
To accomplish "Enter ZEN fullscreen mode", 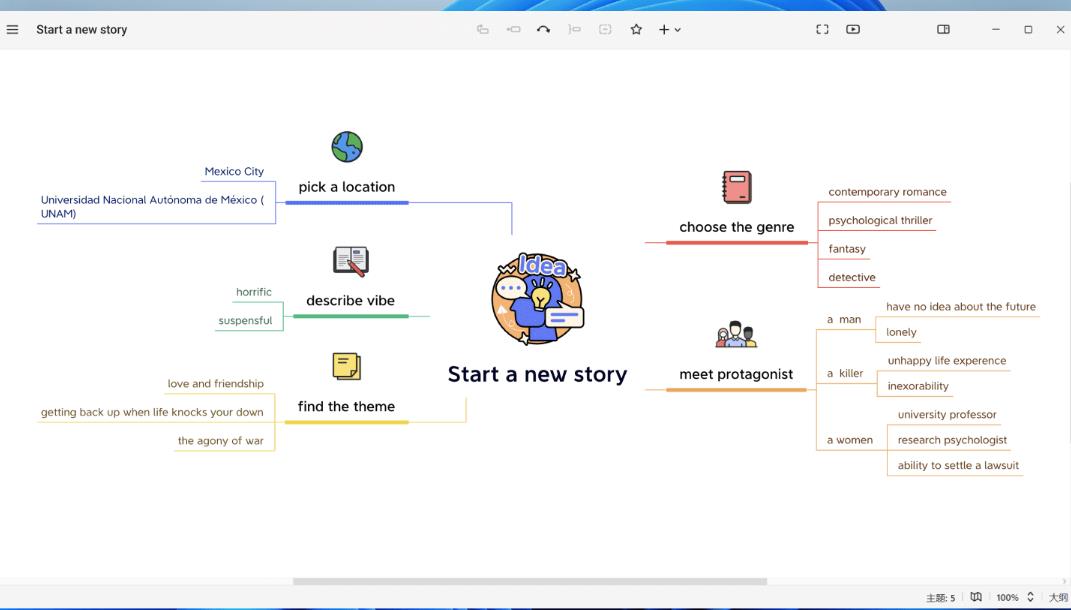I will tap(822, 29).
